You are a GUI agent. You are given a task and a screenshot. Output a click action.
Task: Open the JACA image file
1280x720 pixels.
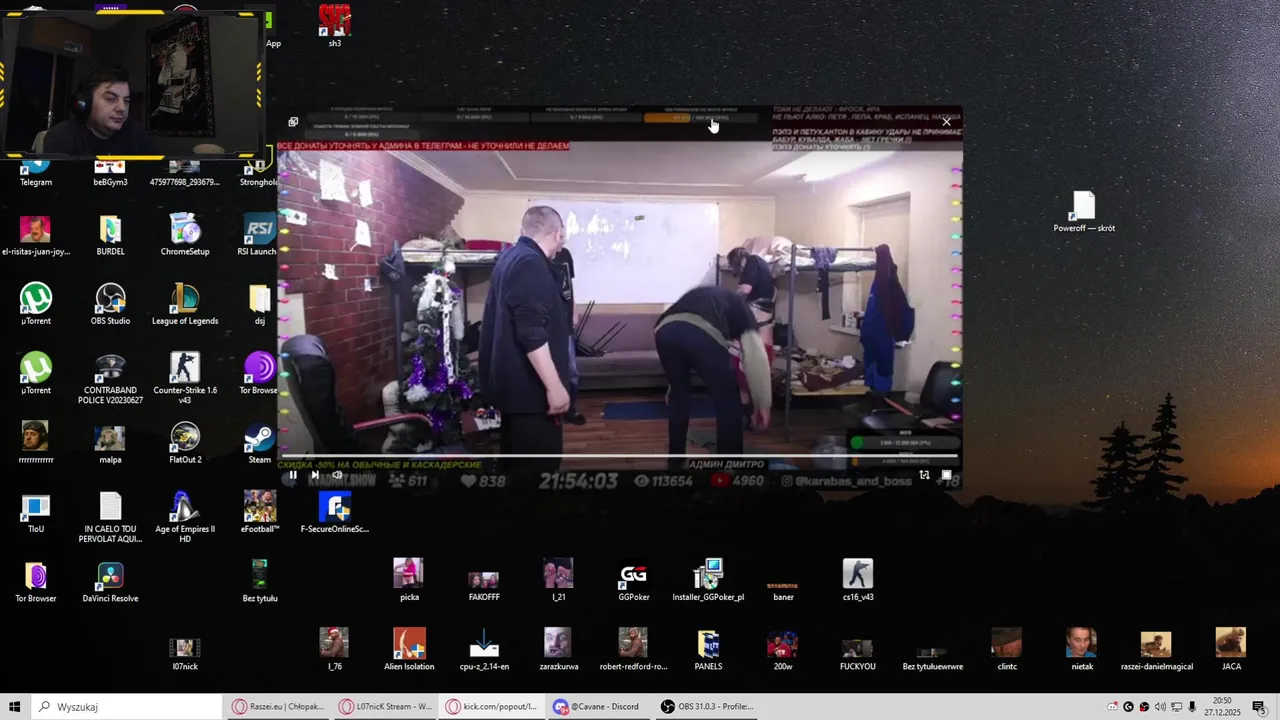pos(1231,650)
